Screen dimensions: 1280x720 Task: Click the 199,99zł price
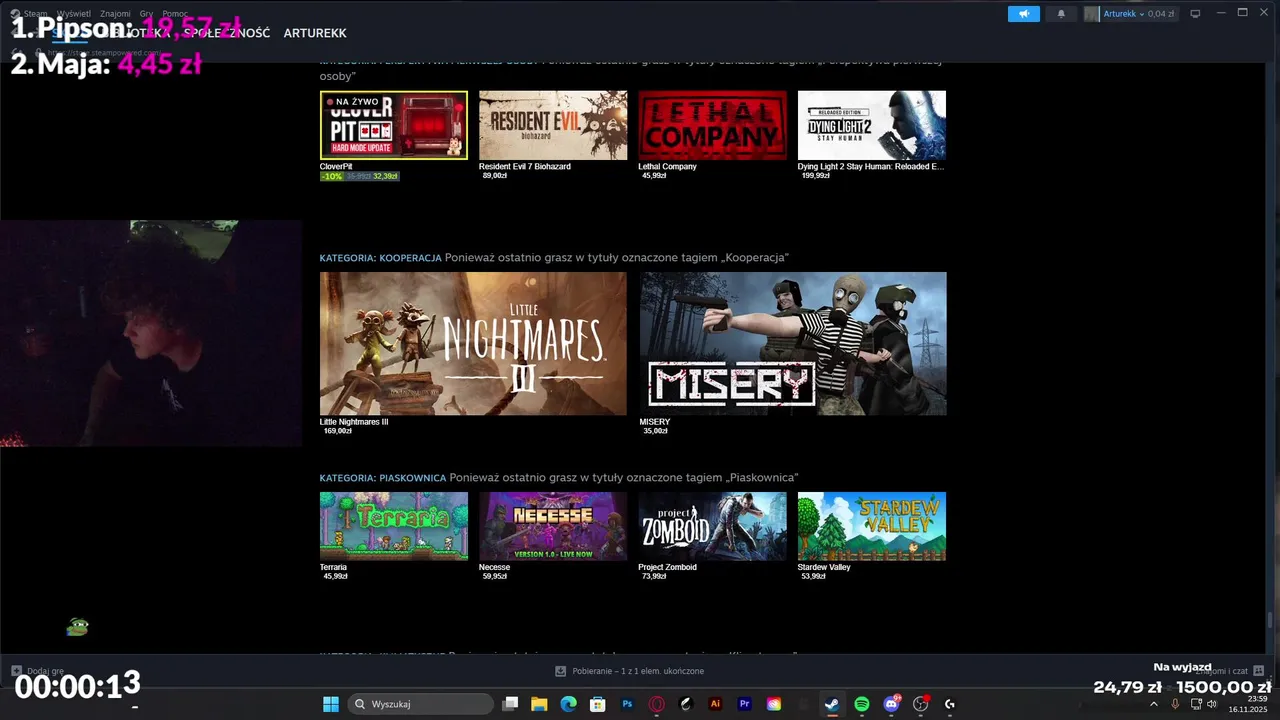(x=816, y=176)
